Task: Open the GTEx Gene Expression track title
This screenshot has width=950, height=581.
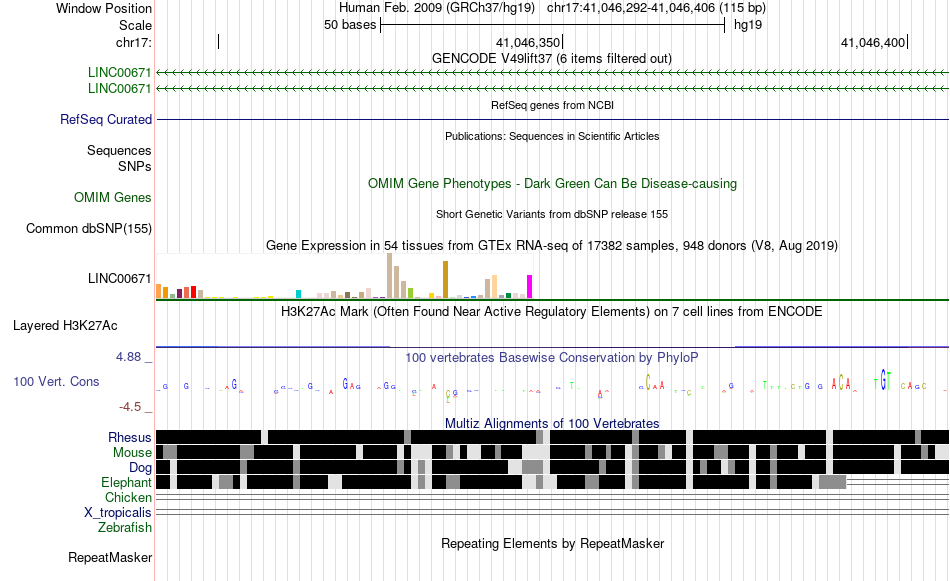Action: click(551, 245)
